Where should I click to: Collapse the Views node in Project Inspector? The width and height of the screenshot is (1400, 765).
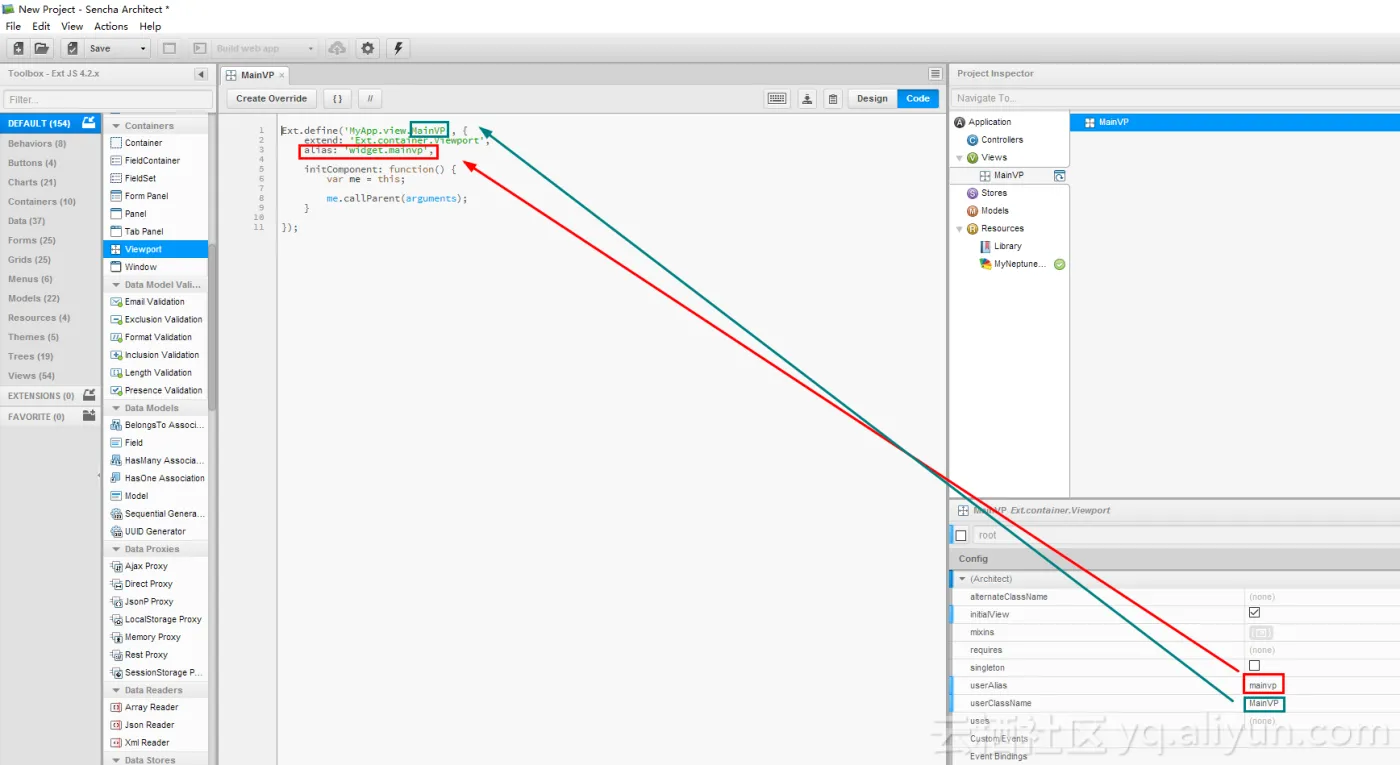coord(960,158)
